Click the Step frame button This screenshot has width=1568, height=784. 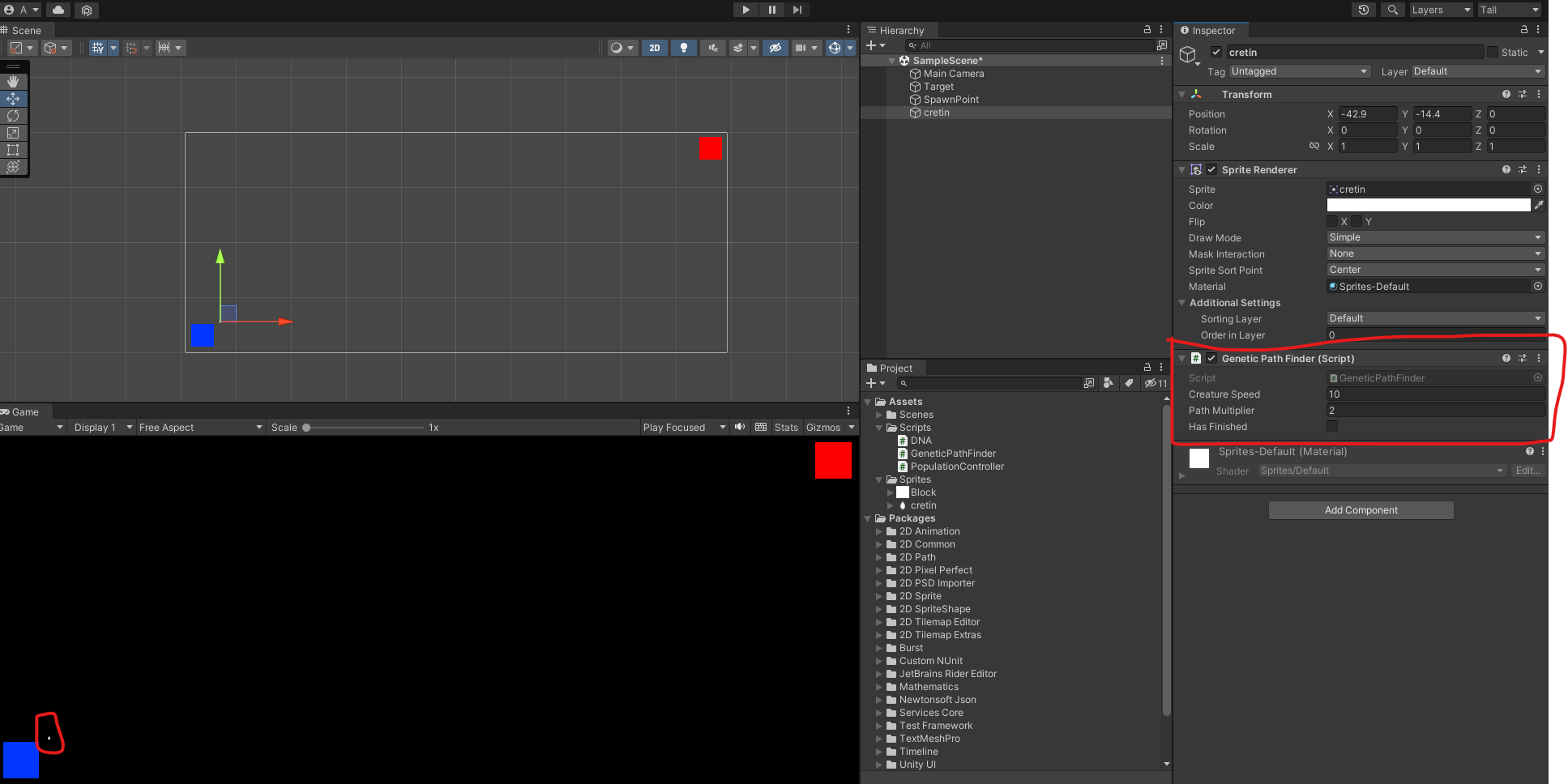[797, 10]
